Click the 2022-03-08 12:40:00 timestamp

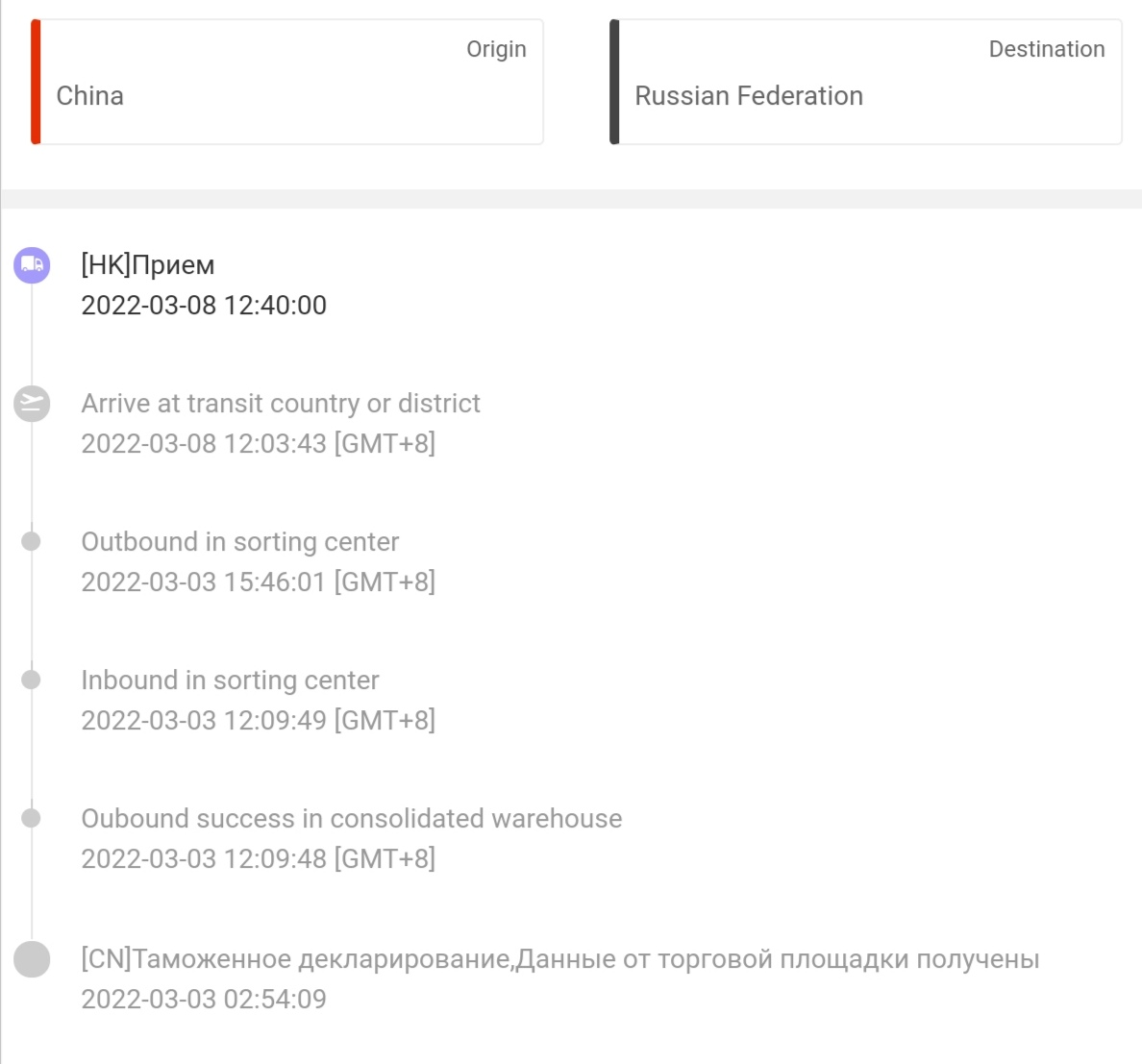tap(204, 305)
